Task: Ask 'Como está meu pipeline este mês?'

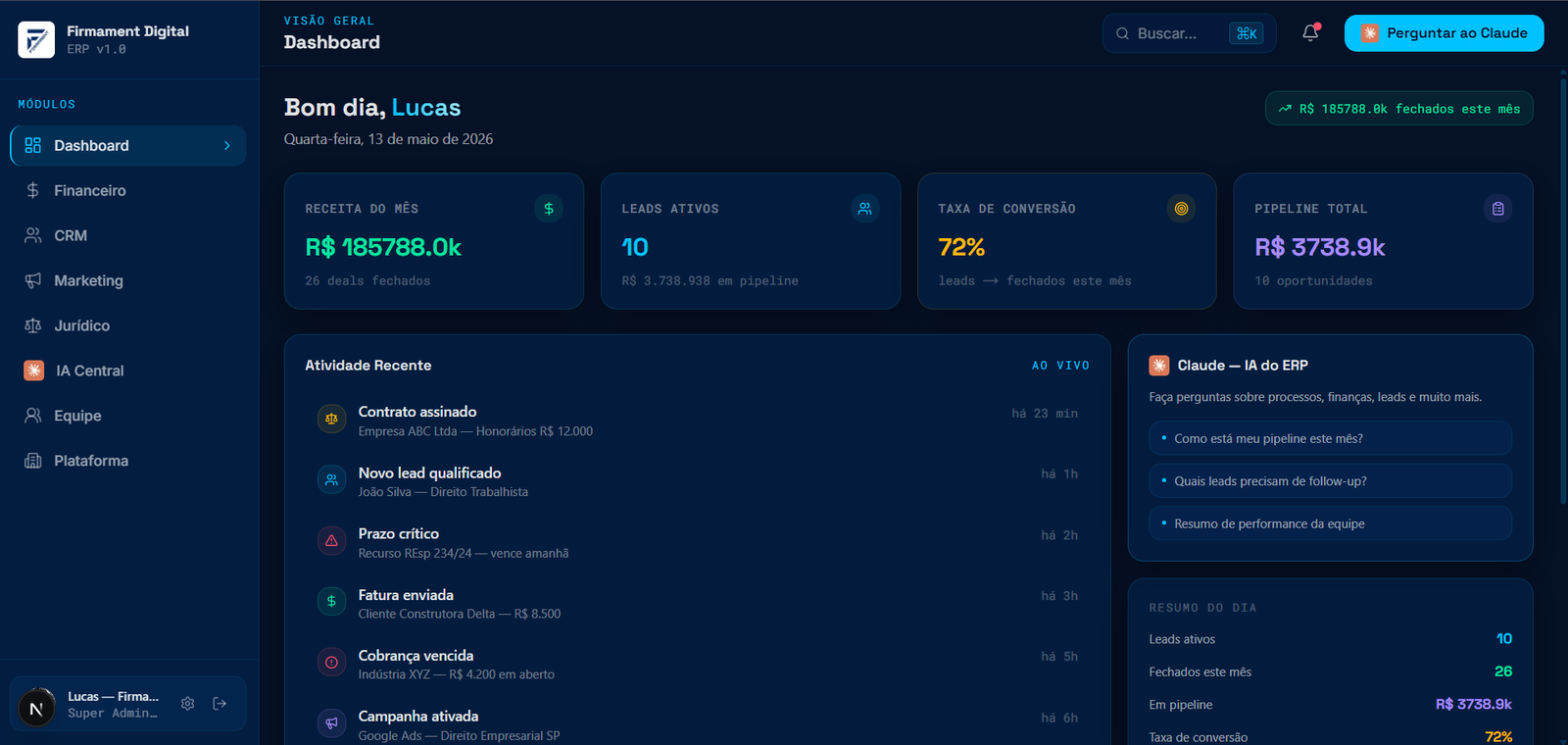Action: coord(1331,438)
